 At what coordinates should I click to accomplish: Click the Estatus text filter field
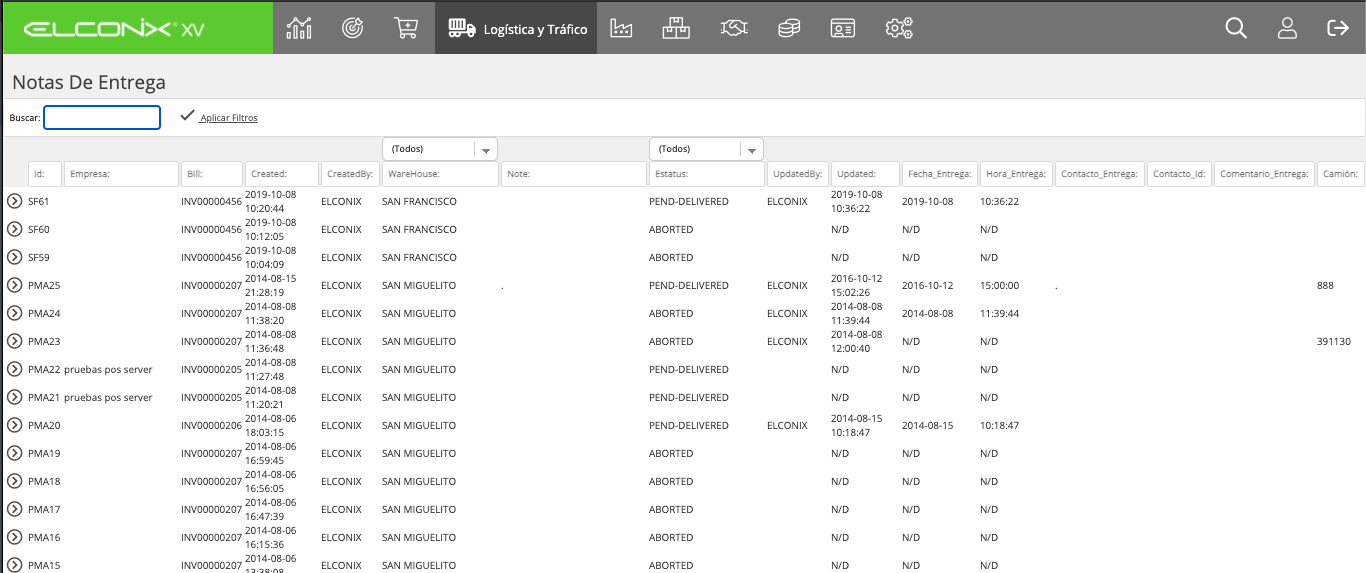[706, 174]
